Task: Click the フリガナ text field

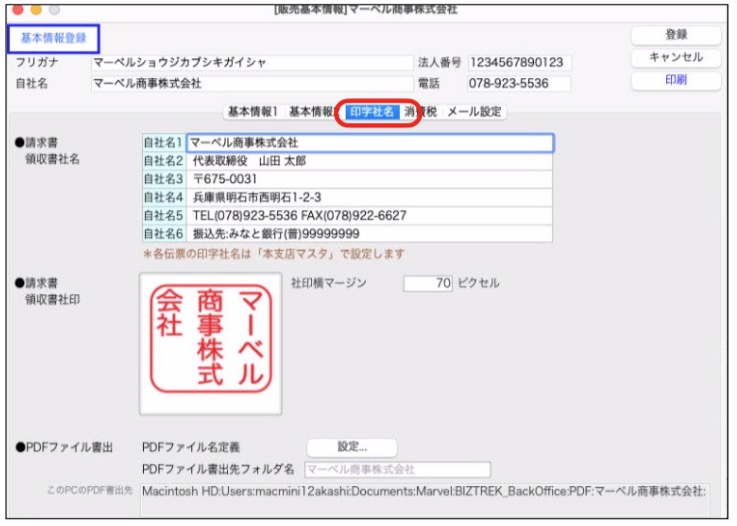Action: pyautogui.click(x=250, y=63)
